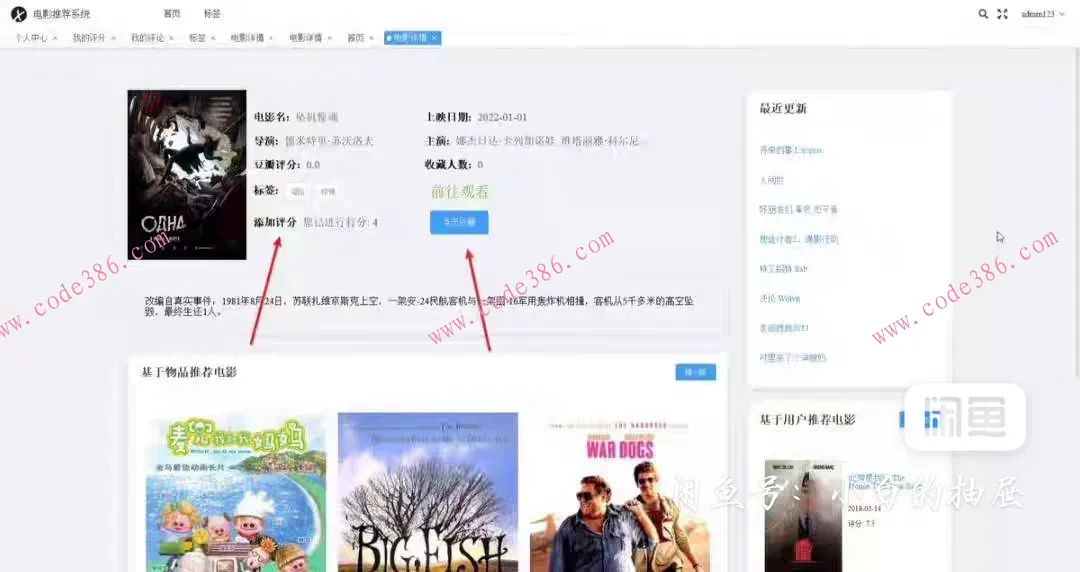The width and height of the screenshot is (1080, 572).
Task: Switch to the 个人中心 tab
Action: [31, 38]
